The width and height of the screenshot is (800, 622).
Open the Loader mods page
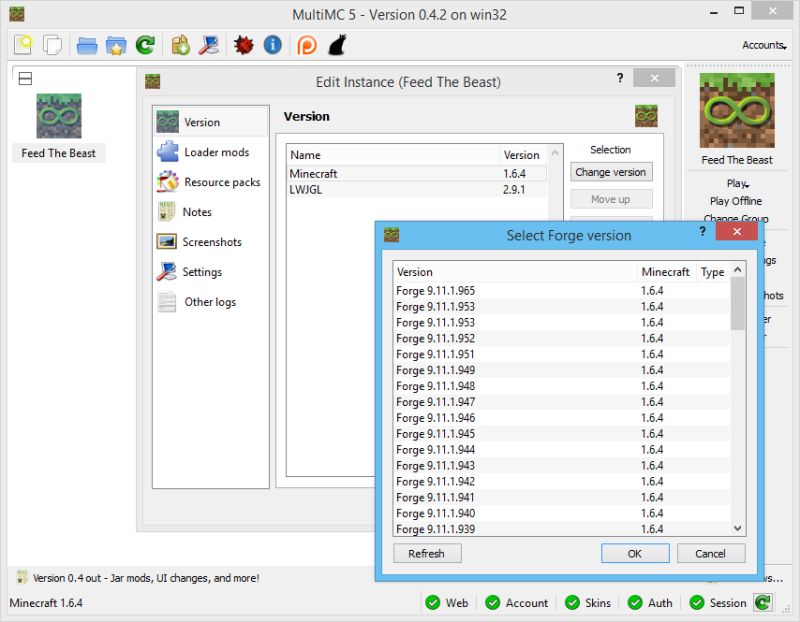(211, 152)
